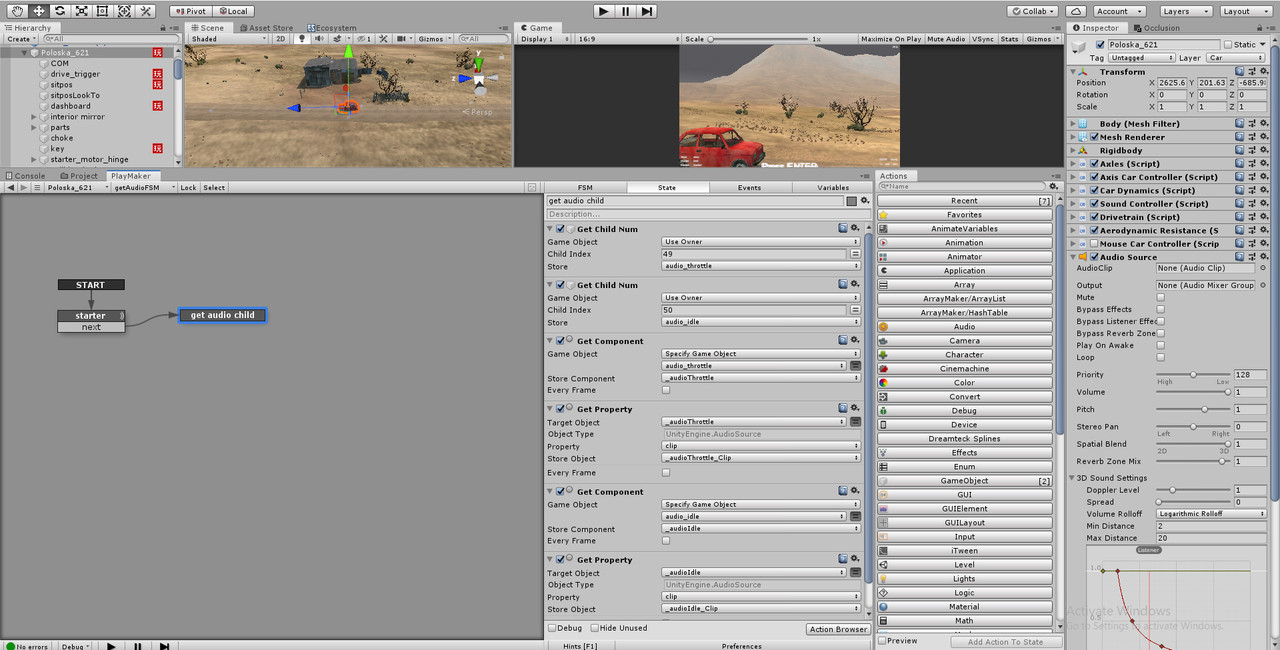1280x650 pixels.
Task: Select the starter state node
Action: (x=91, y=315)
